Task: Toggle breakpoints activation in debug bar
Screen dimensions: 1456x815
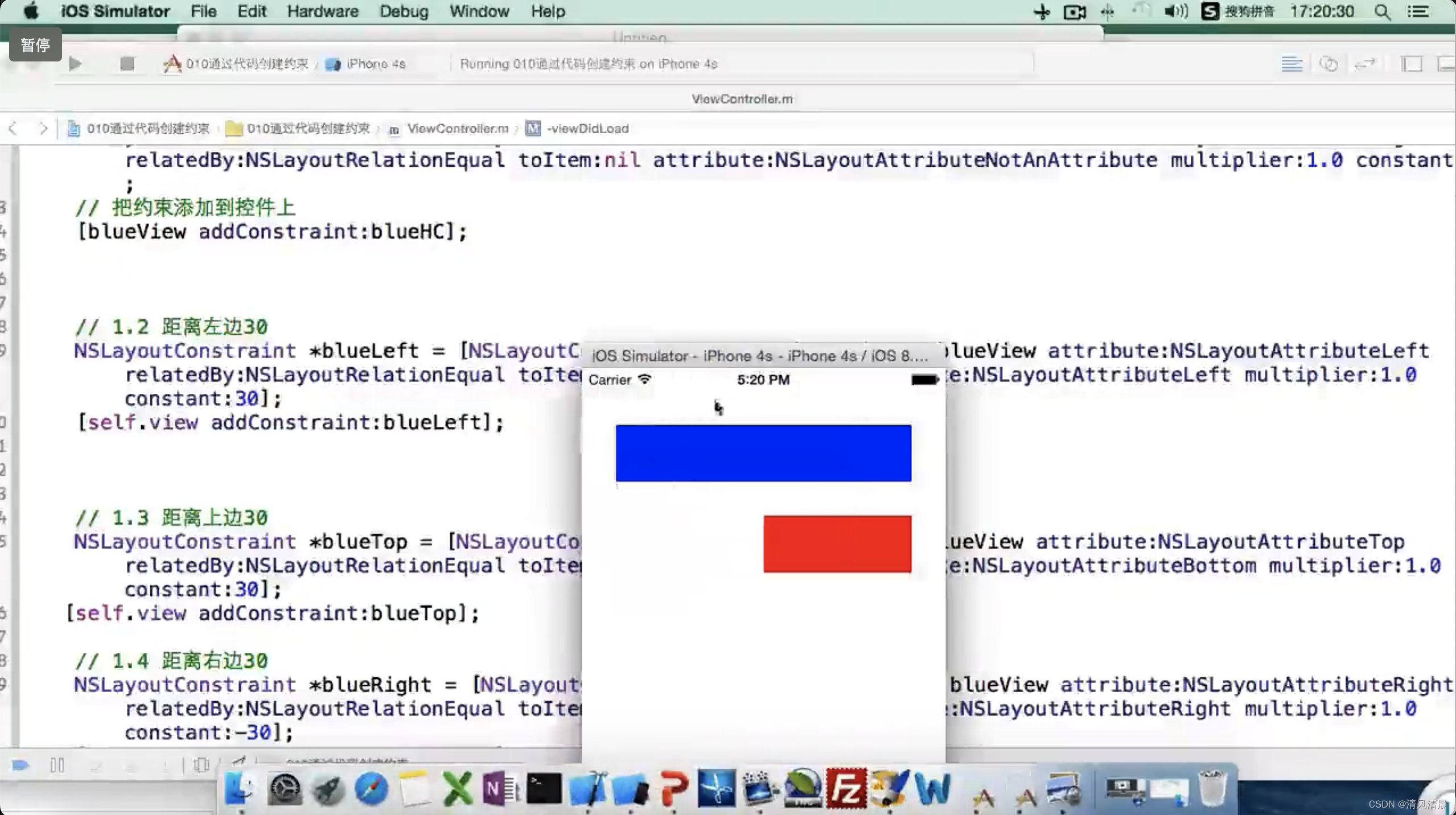Action: pos(20,765)
